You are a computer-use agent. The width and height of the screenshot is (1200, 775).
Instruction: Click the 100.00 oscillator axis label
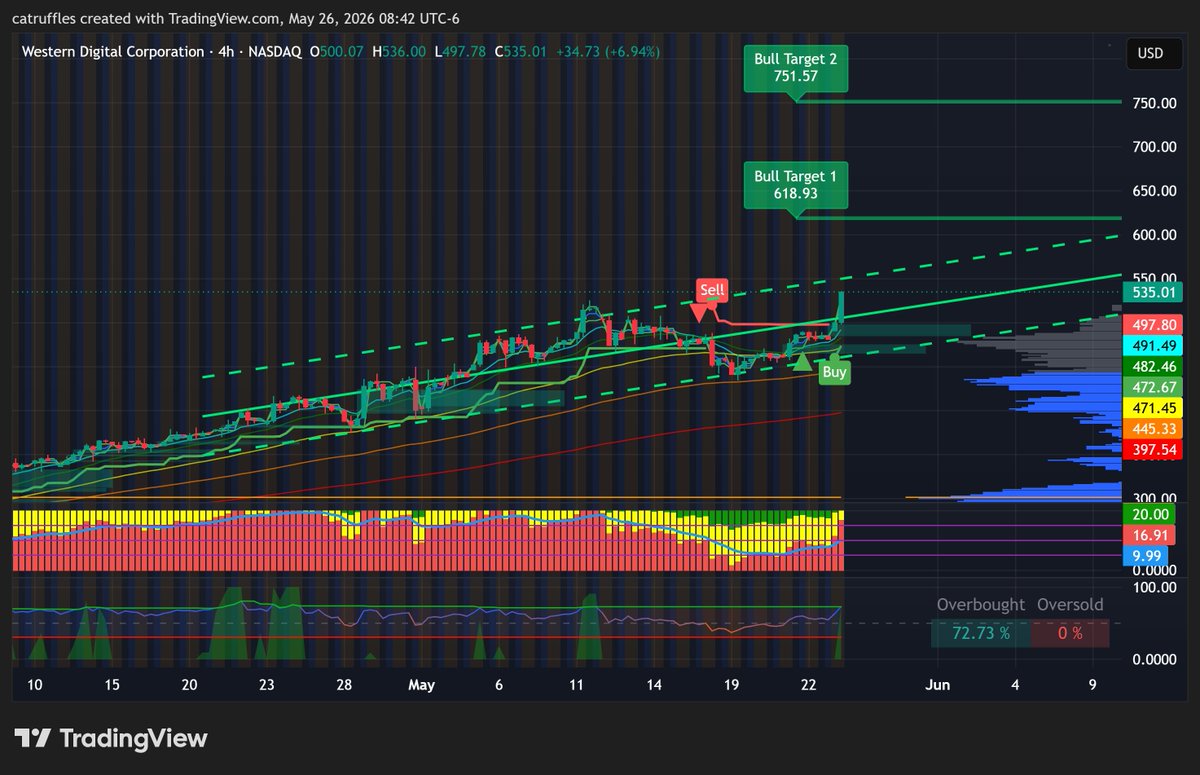[x=1152, y=587]
